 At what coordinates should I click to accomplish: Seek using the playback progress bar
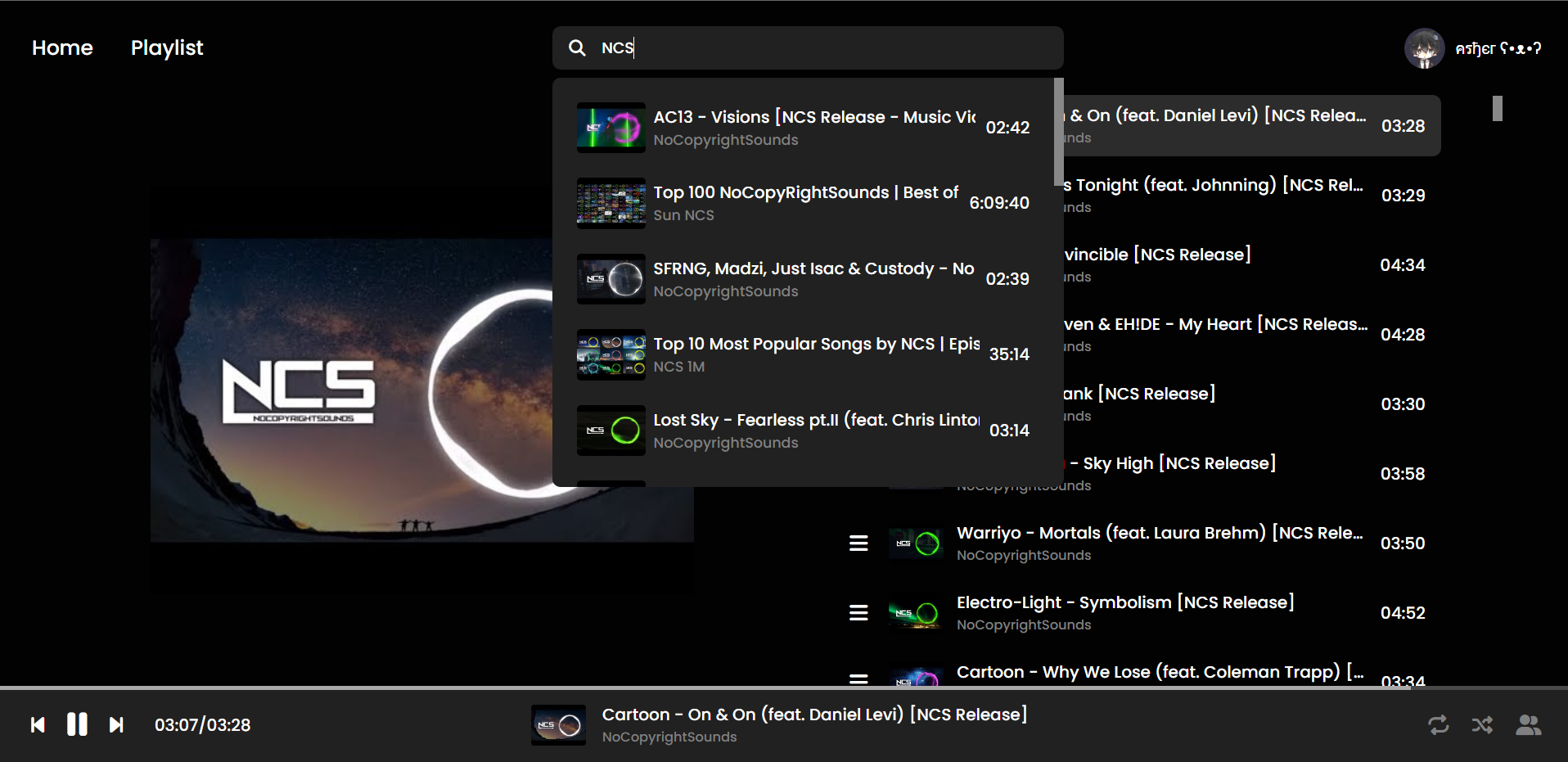[784, 688]
